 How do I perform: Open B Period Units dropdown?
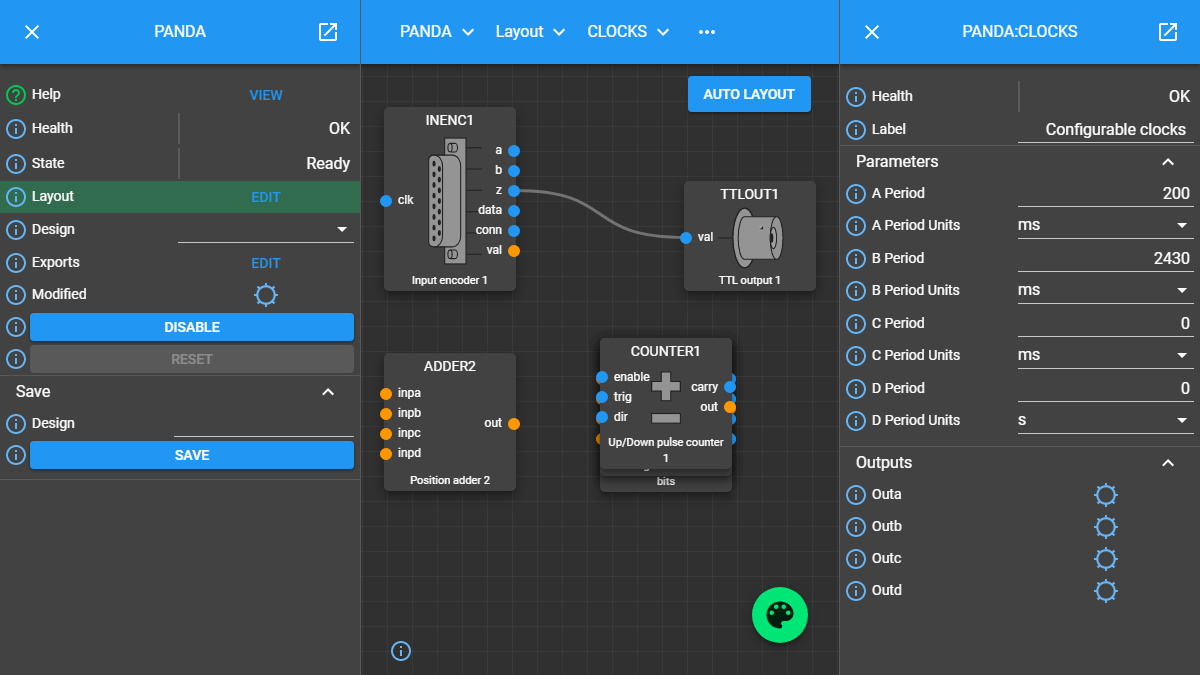point(1106,291)
